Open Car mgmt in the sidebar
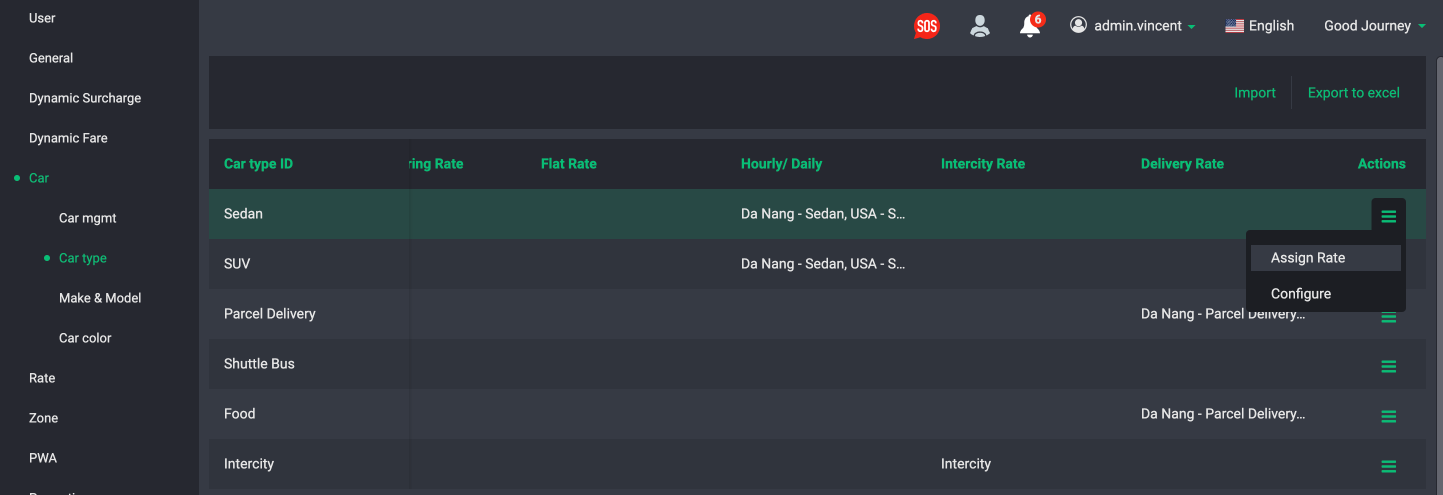This screenshot has height=495, width=1443. click(88, 218)
